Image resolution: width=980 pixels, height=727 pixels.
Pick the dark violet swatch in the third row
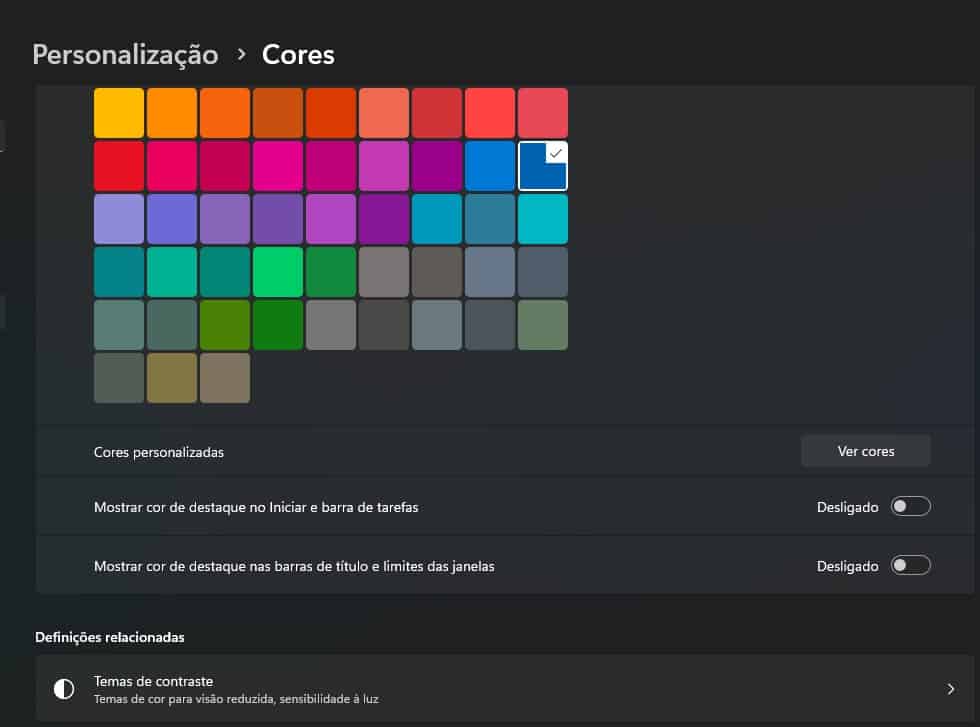coord(384,219)
